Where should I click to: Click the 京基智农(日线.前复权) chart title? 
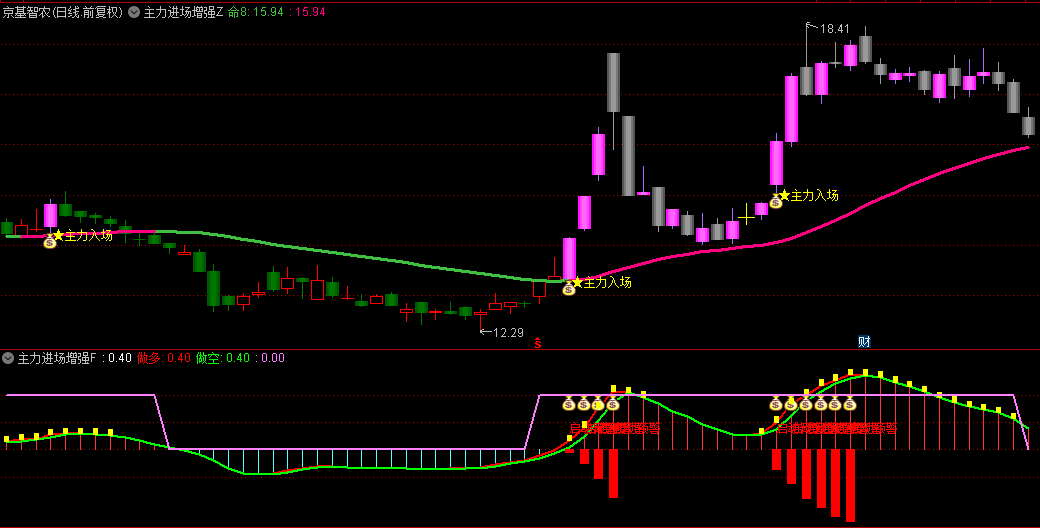[63, 12]
